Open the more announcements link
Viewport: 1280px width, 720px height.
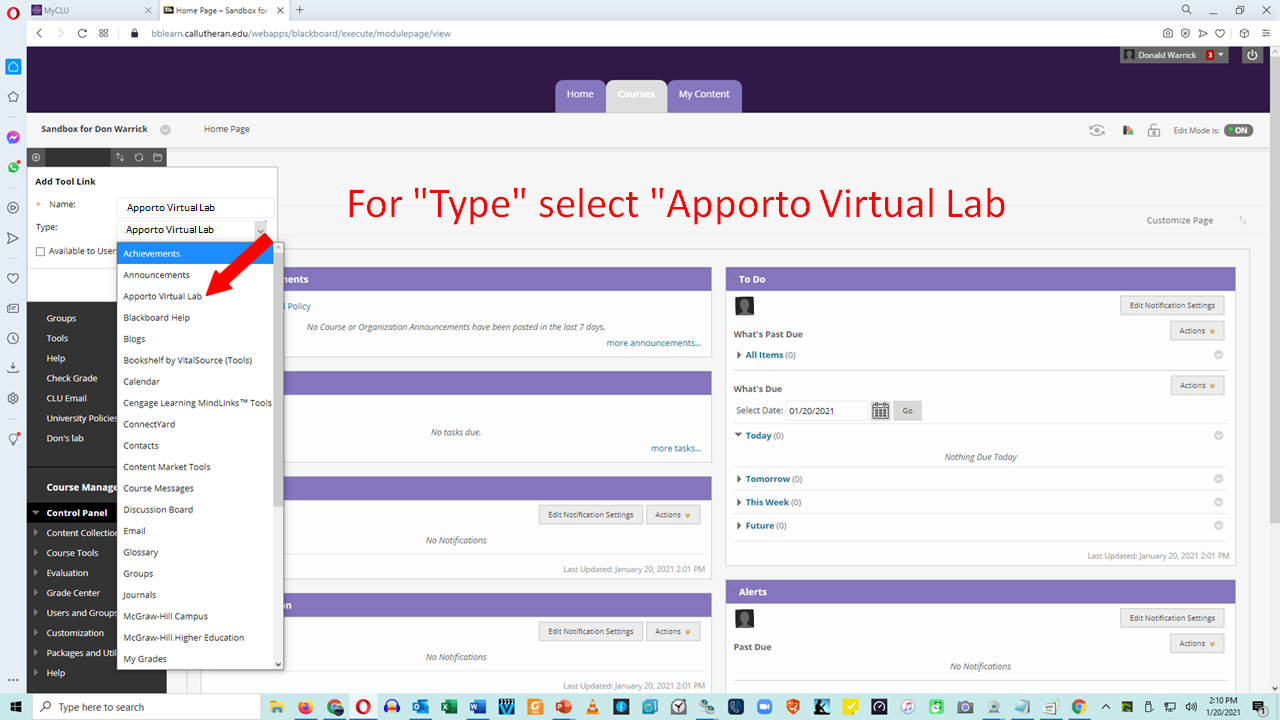(654, 343)
